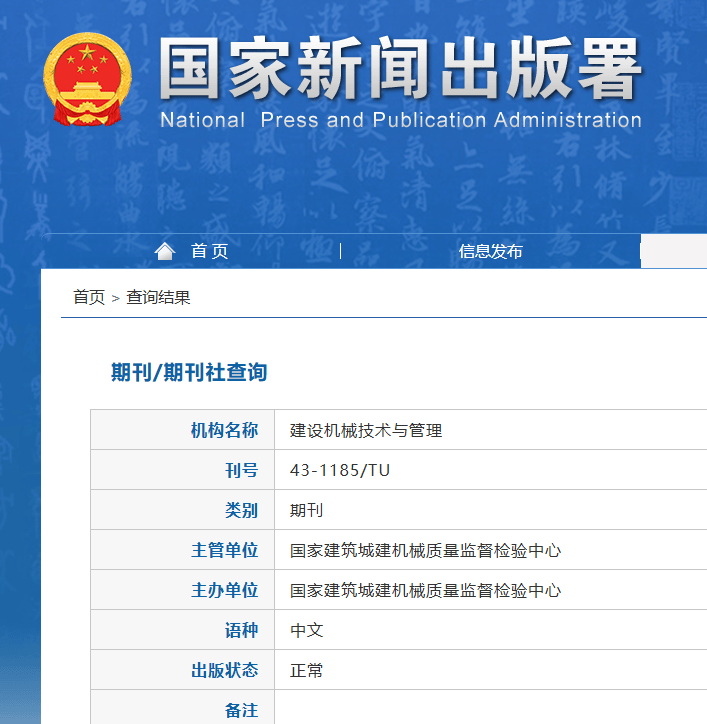Screen dimensions: 707x724
Task: Select the 主管单位 organization value
Action: click(425, 550)
